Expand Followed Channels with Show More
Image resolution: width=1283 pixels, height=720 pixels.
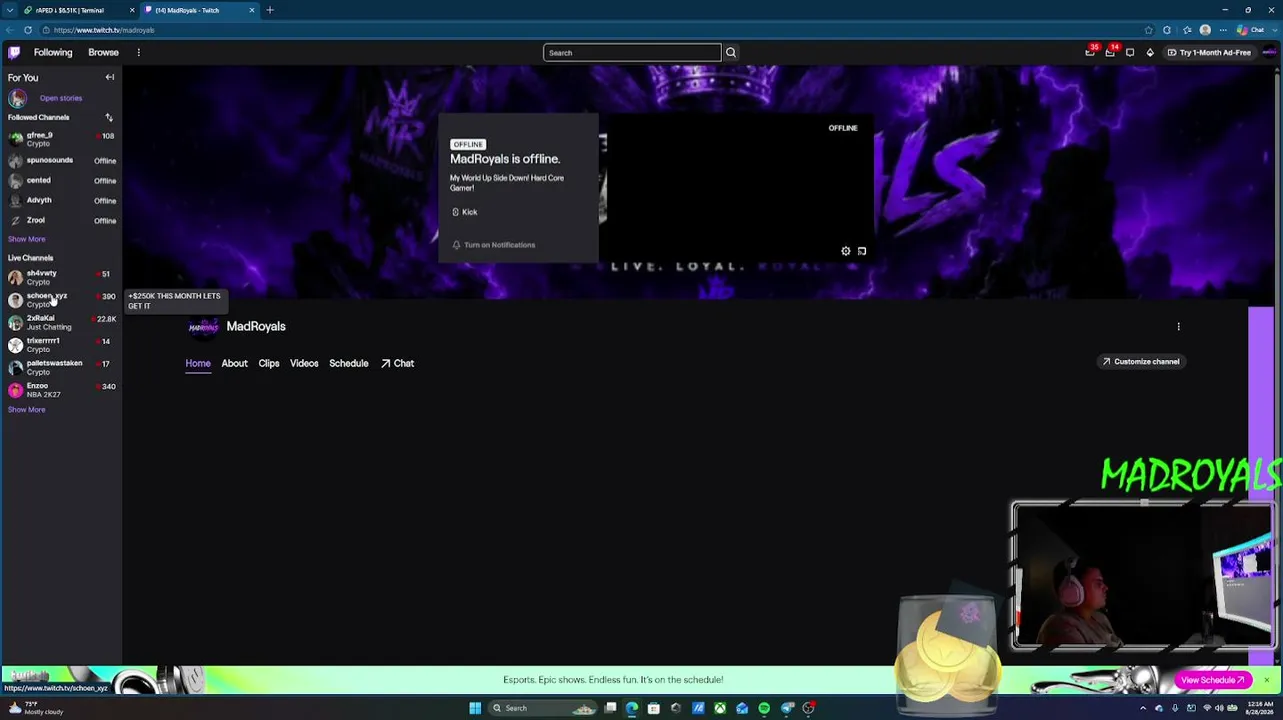(x=27, y=239)
